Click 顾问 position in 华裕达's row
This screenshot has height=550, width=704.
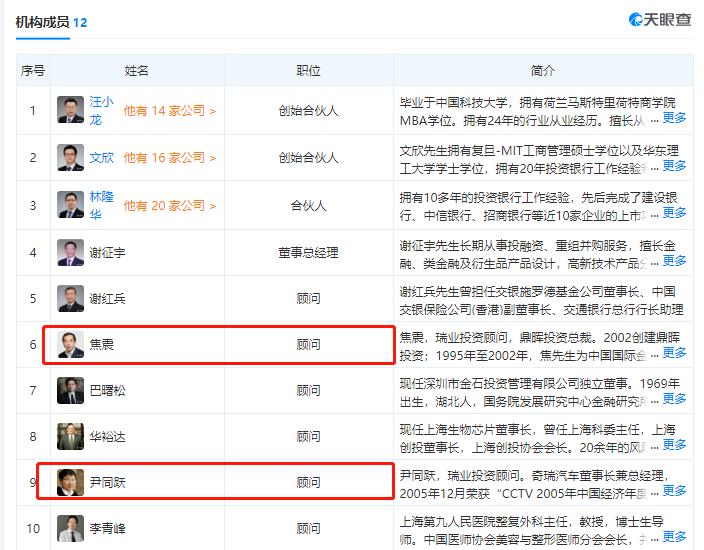click(x=308, y=437)
